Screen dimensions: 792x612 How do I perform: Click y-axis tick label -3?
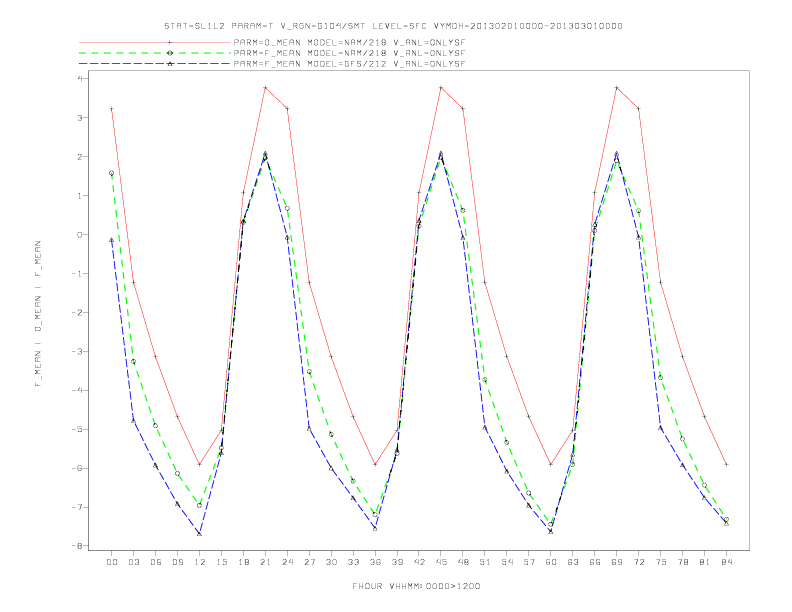click(77, 351)
